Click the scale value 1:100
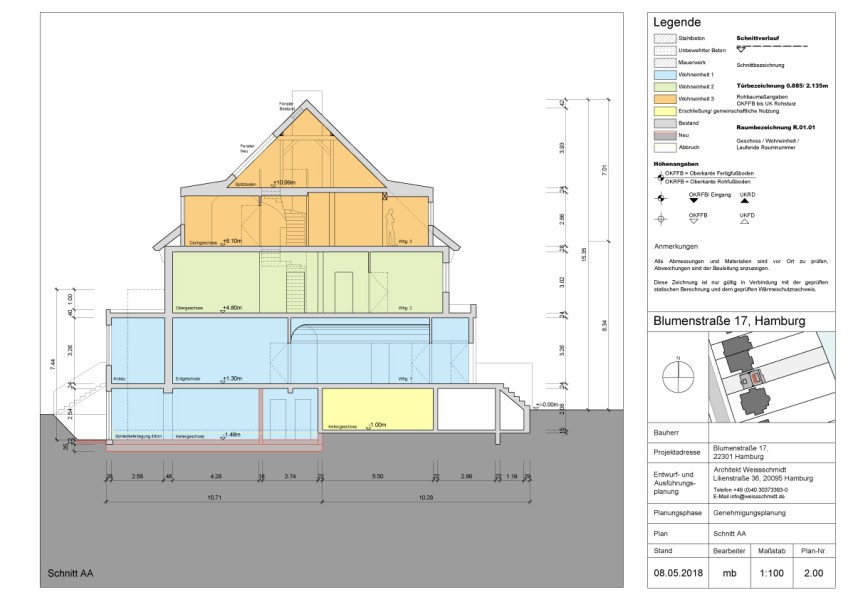Screen dimensions: 848x600 (771, 573)
